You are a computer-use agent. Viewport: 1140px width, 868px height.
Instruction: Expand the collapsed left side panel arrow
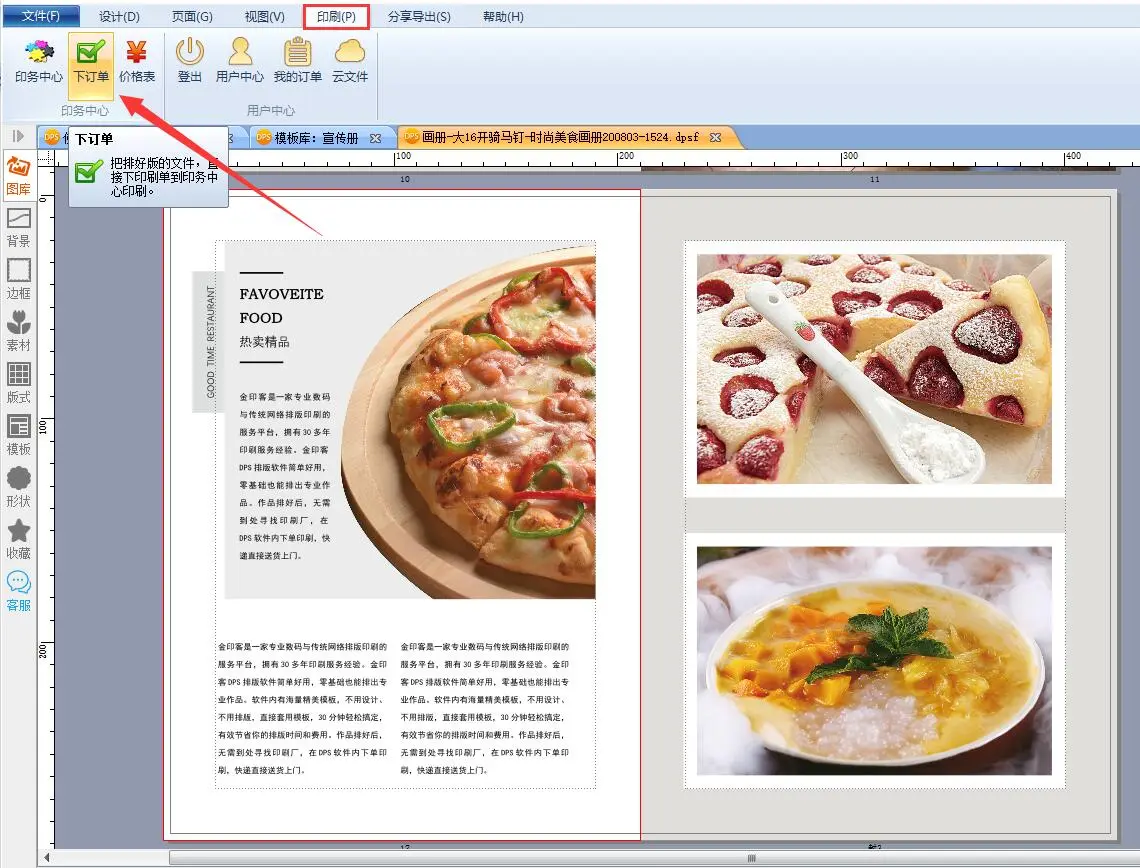[18, 136]
